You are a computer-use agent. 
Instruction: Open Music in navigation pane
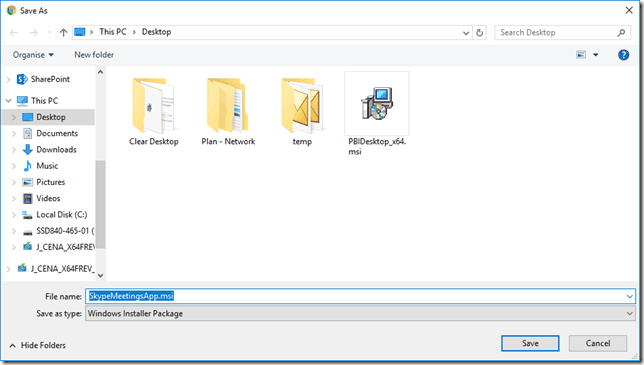(x=47, y=166)
